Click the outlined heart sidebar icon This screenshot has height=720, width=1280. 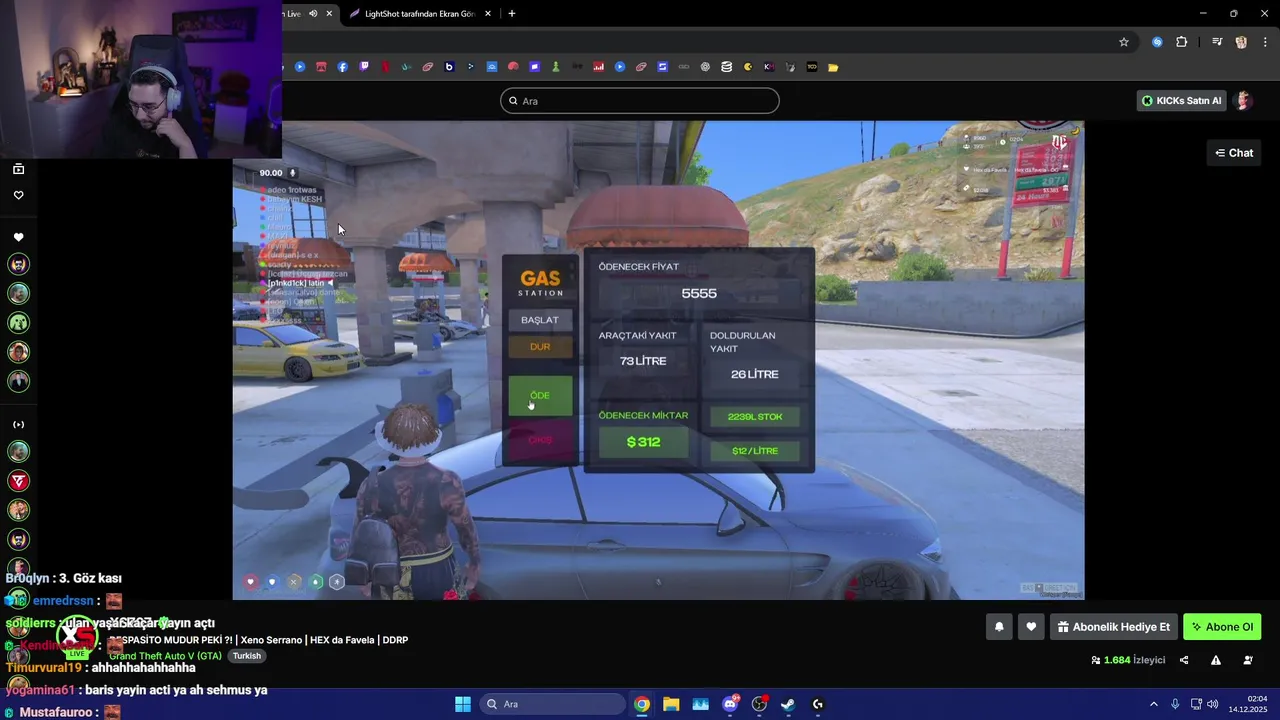point(18,195)
